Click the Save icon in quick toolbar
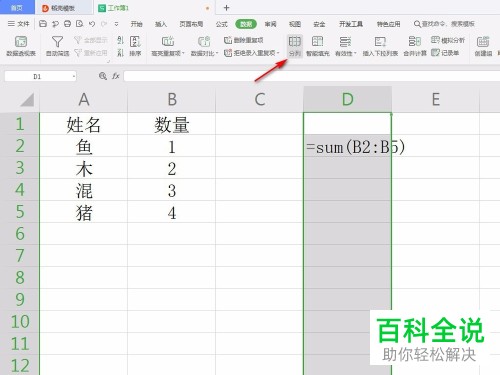Viewport: 500px width, 375px height. click(43, 24)
